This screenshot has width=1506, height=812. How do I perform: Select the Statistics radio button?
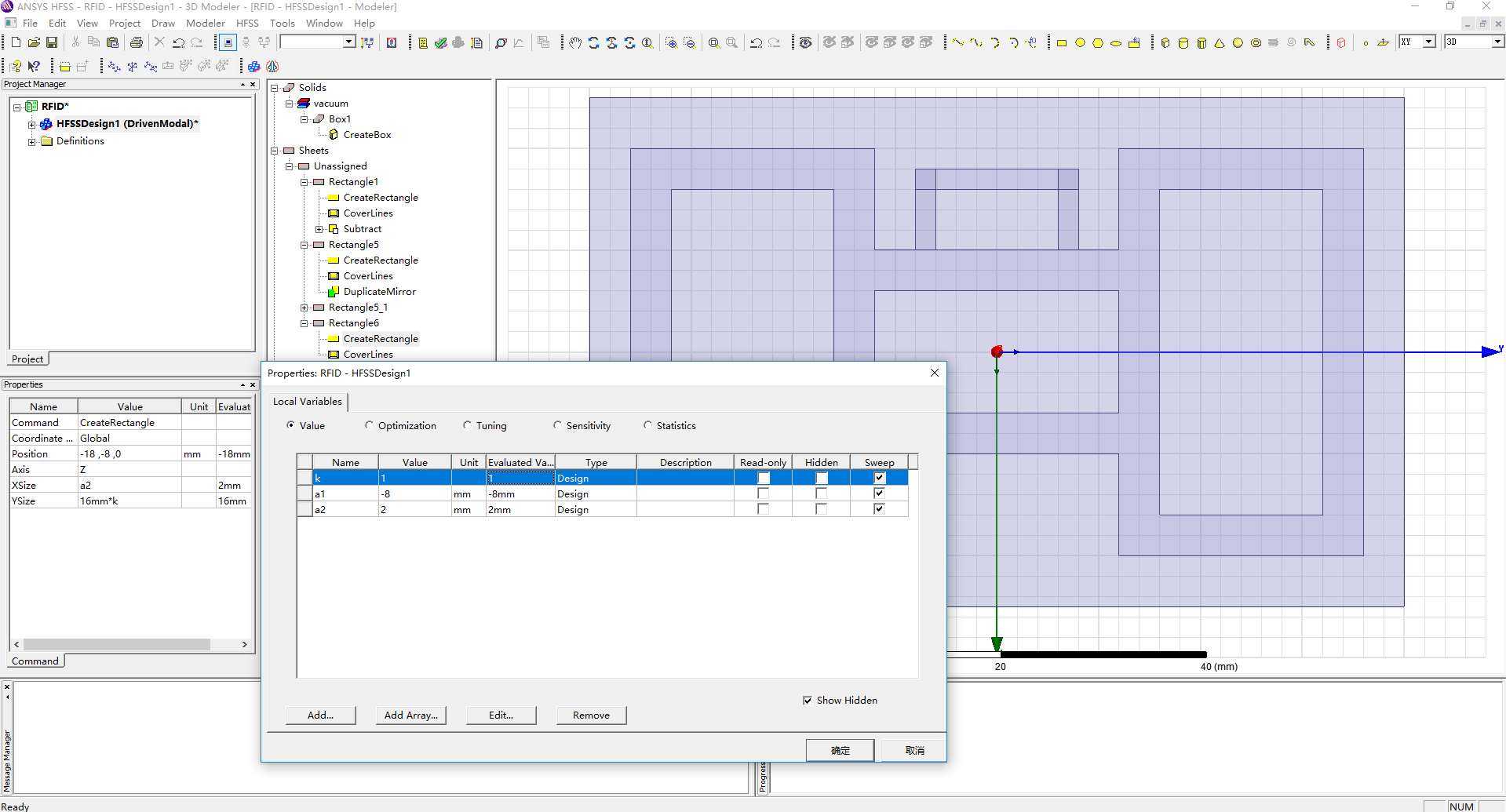[647, 425]
